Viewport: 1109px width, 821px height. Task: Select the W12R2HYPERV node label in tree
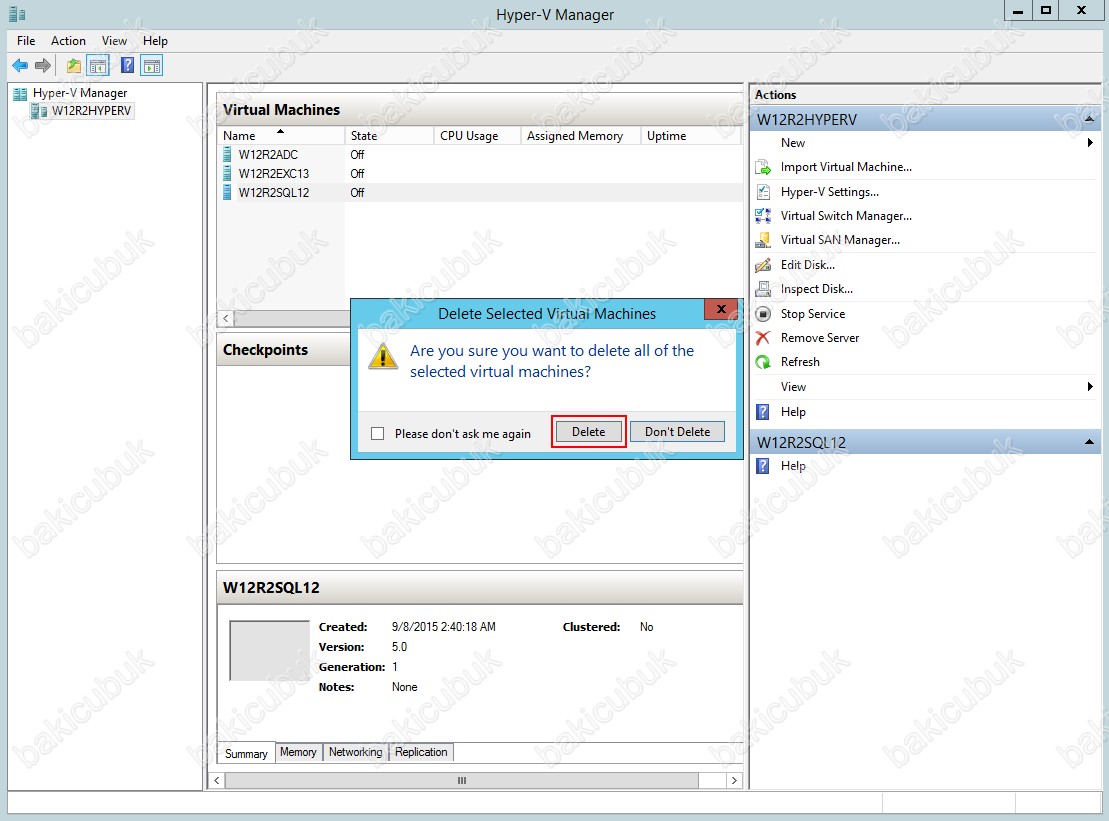point(91,111)
